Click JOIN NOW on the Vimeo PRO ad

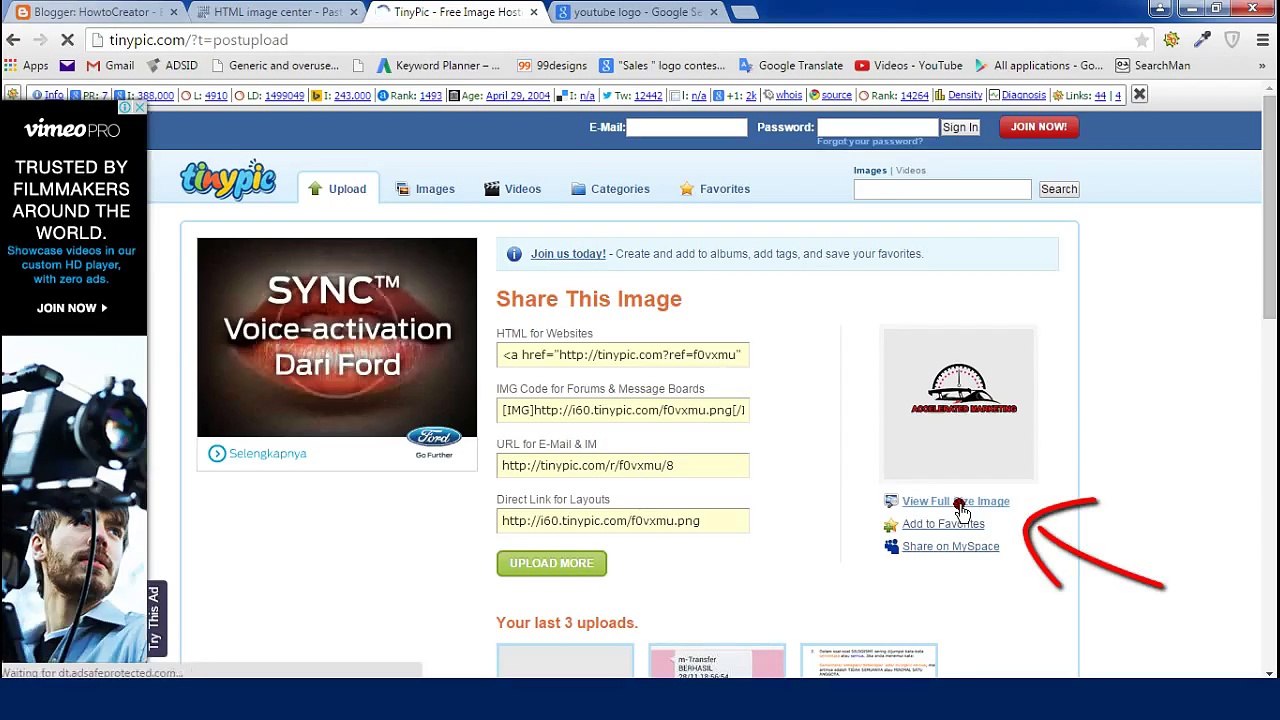(x=72, y=308)
